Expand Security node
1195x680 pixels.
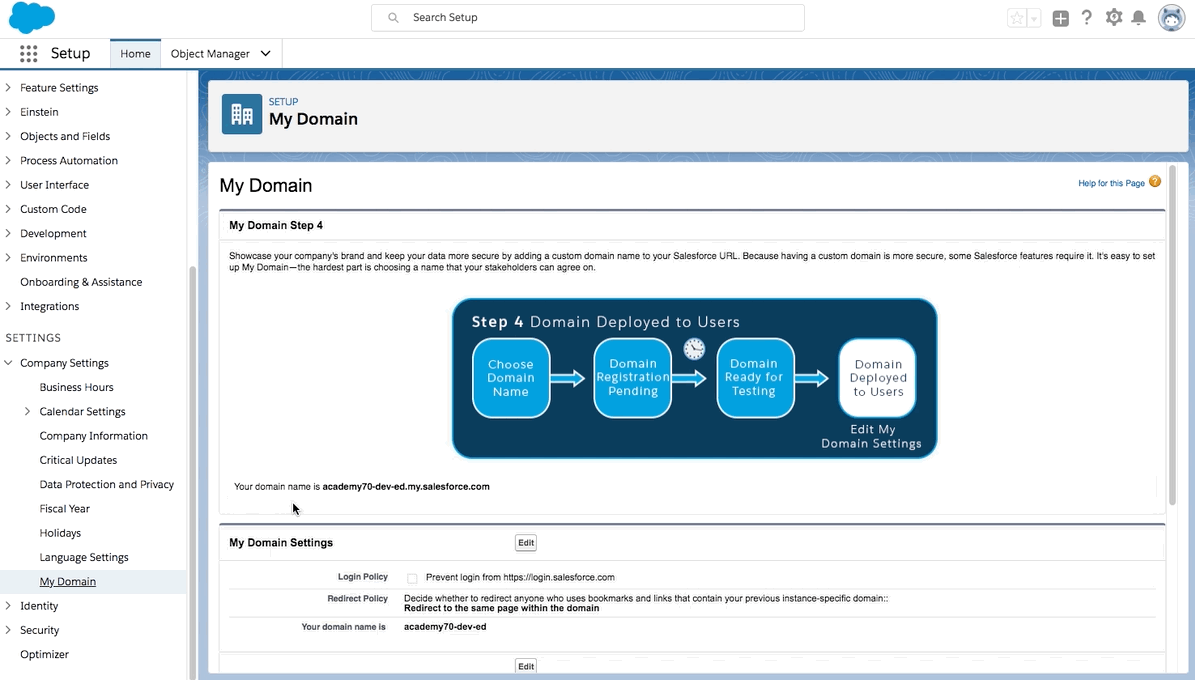(x=8, y=630)
